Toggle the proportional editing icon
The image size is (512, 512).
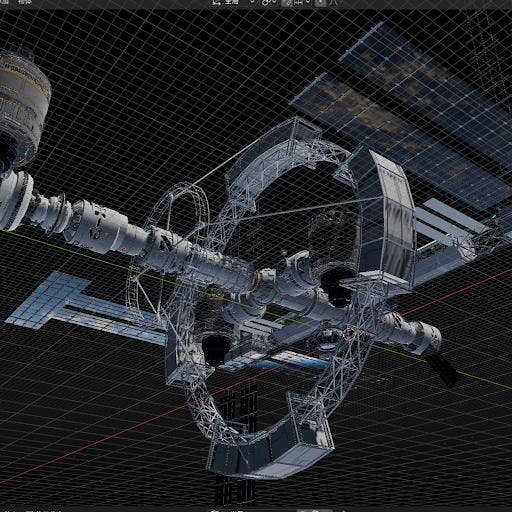(x=286, y=2)
